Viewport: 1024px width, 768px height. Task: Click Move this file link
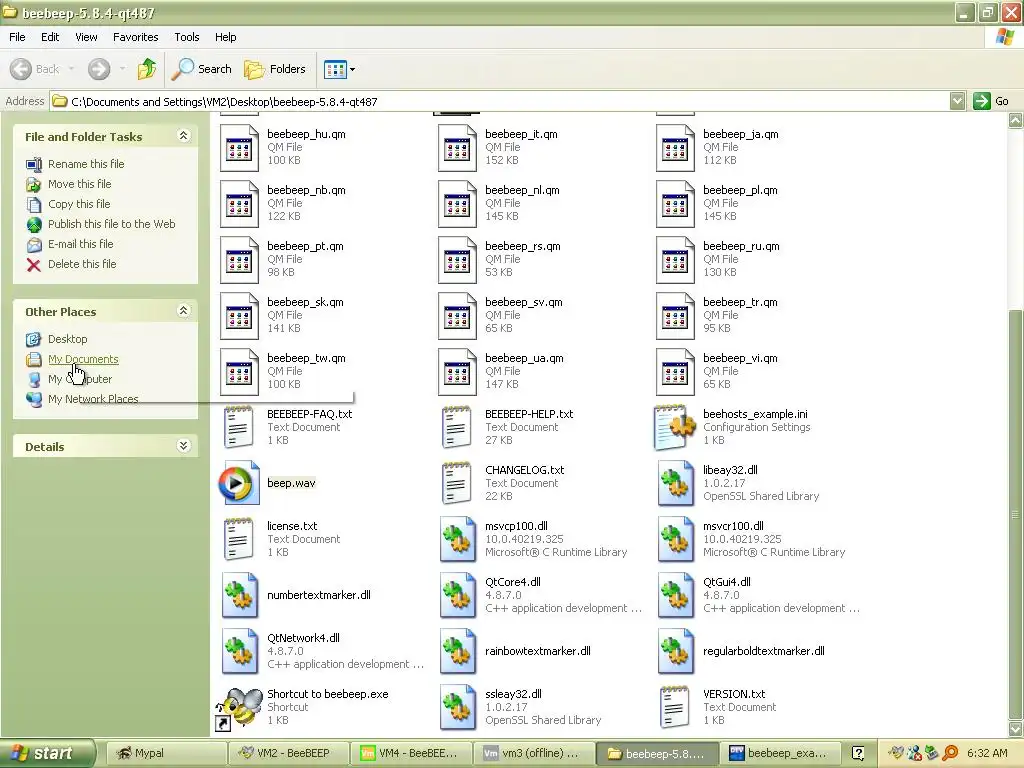click(x=80, y=184)
